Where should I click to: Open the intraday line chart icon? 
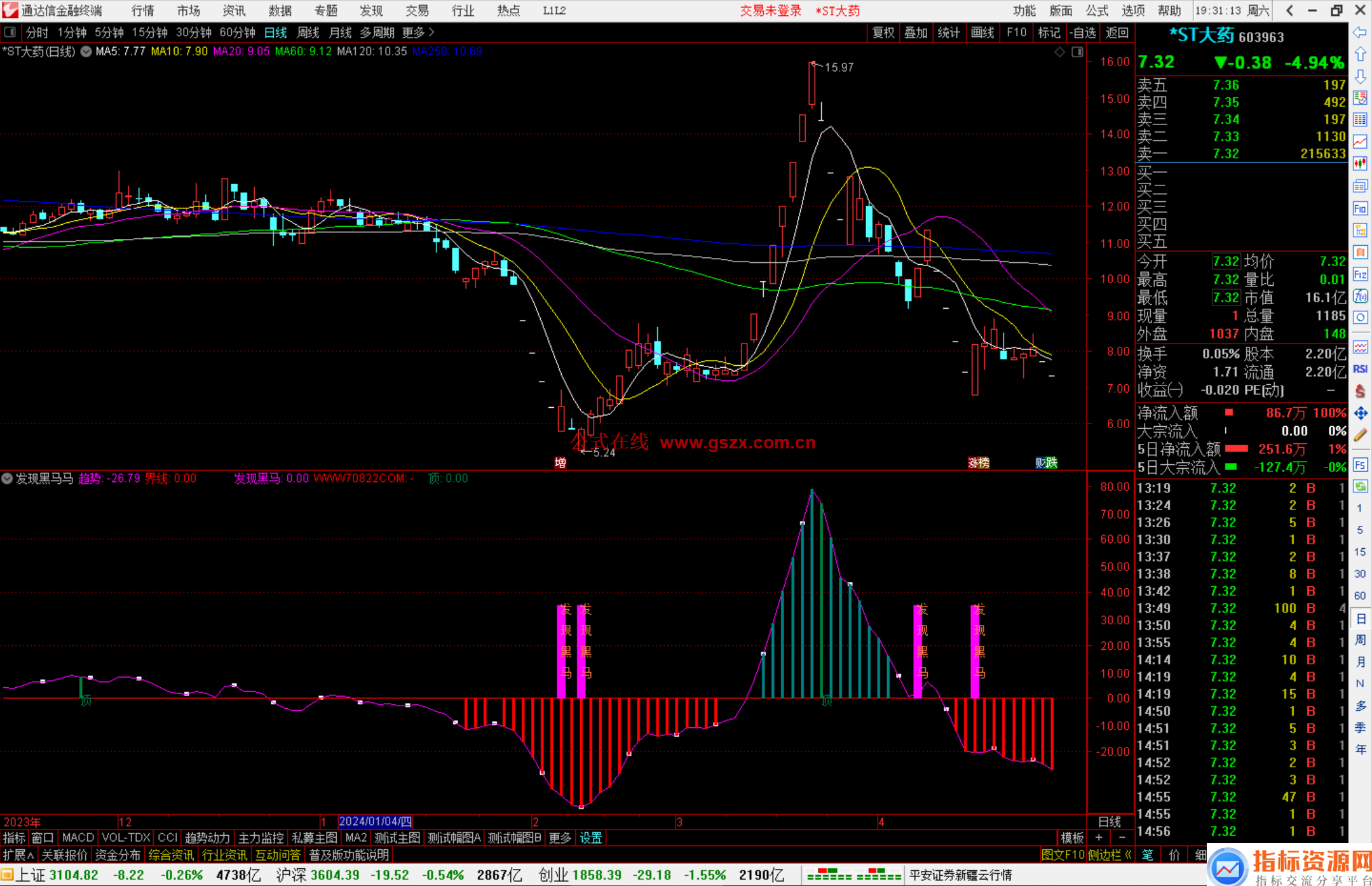1359,142
